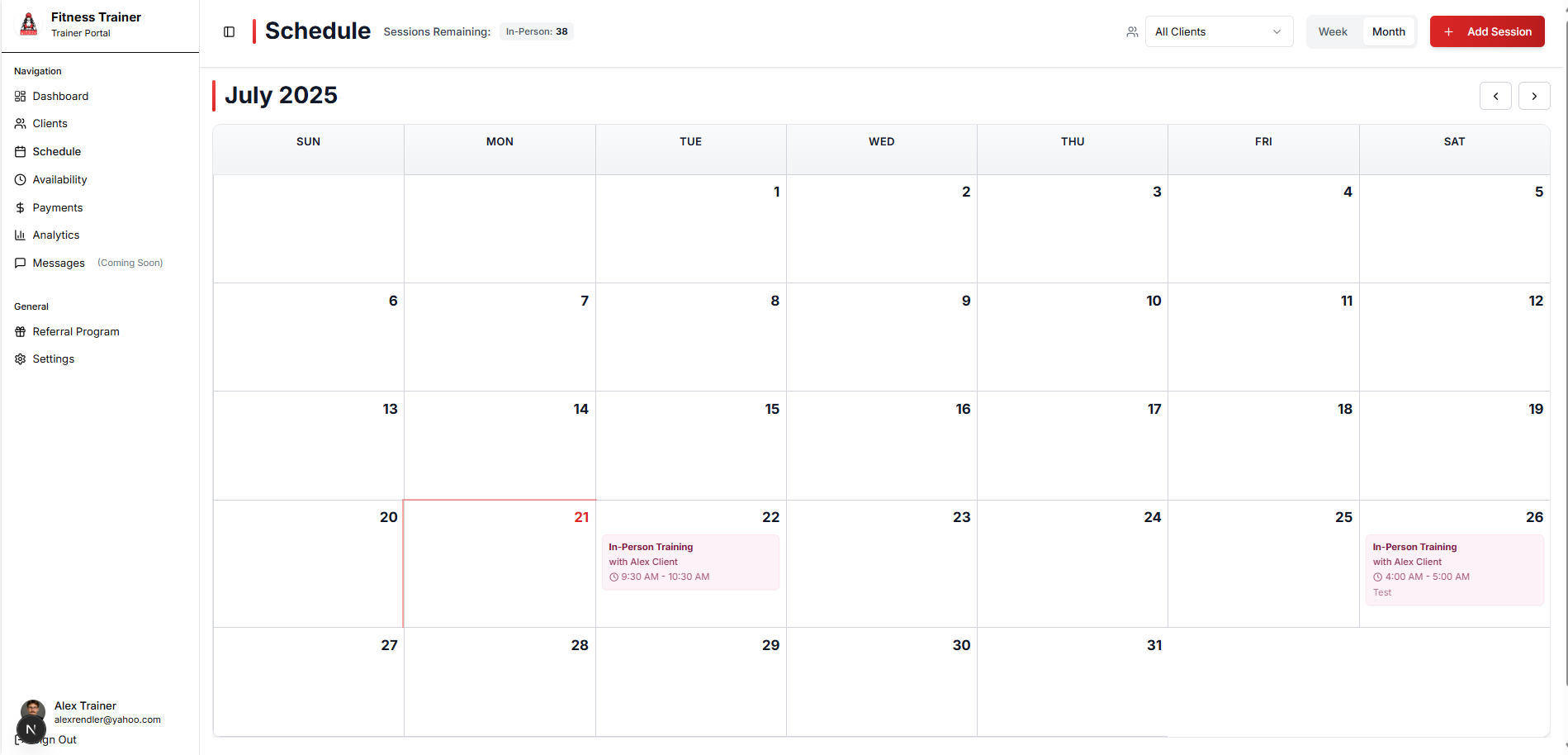
Task: Keep Month view selected
Action: click(x=1388, y=31)
